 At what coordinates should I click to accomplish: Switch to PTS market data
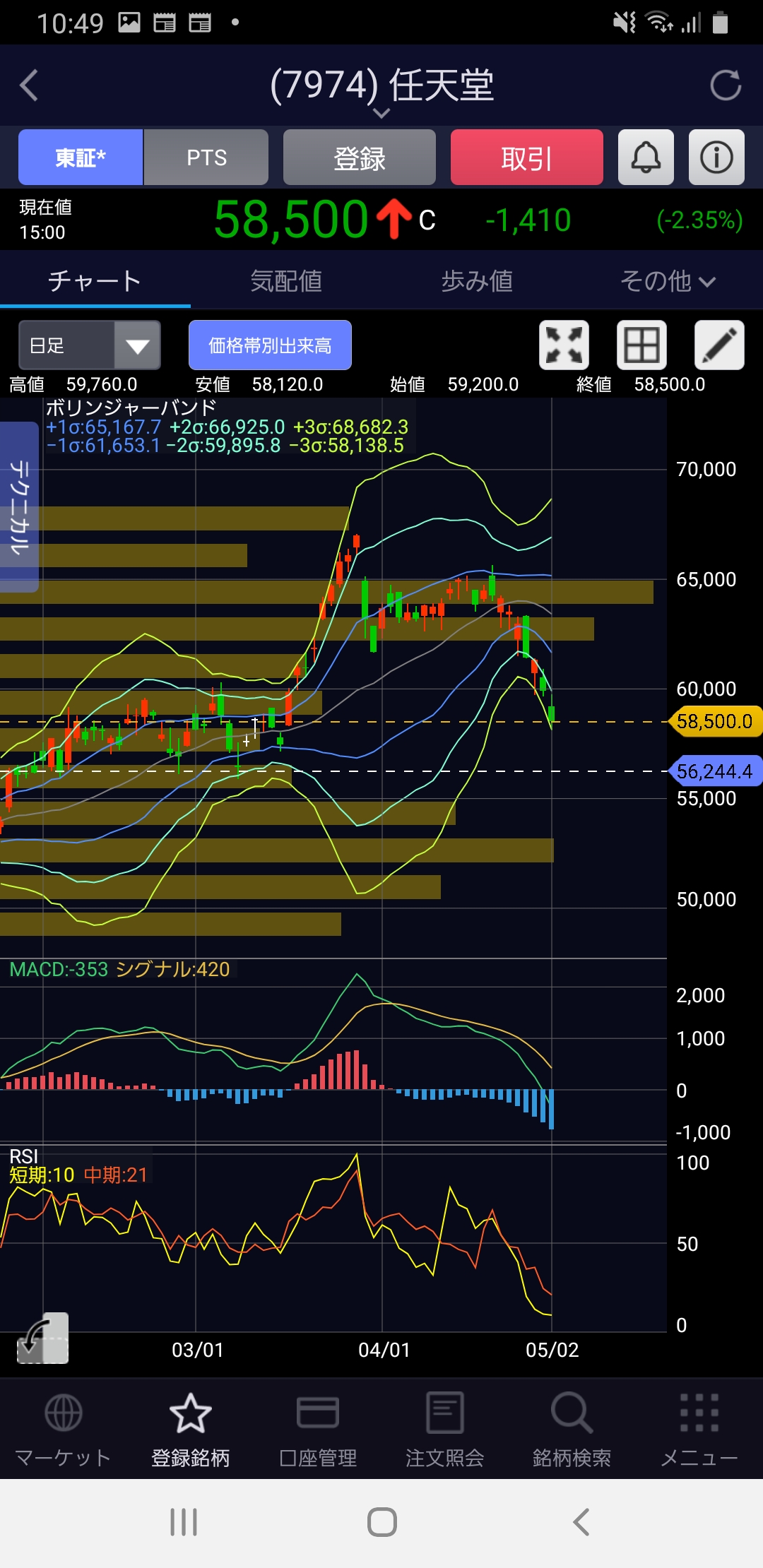pyautogui.click(x=206, y=158)
